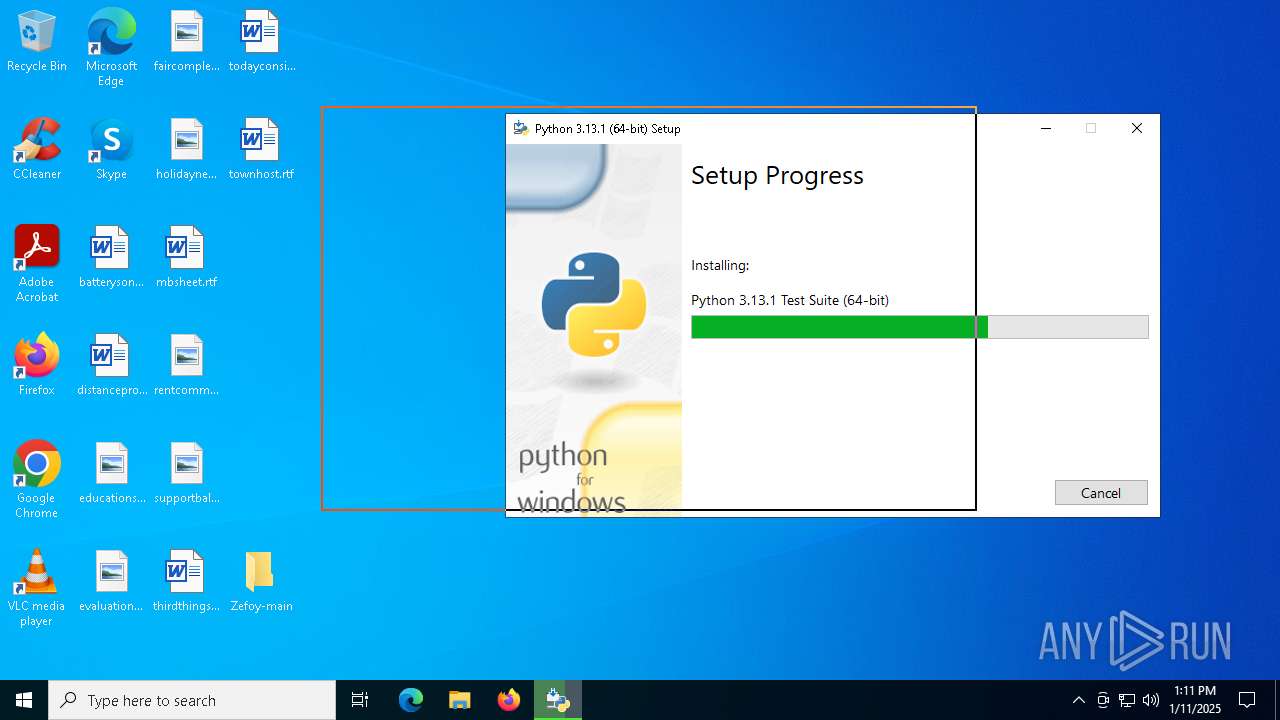The height and width of the screenshot is (720, 1280).
Task: Open the Windows Start menu
Action: 24,700
